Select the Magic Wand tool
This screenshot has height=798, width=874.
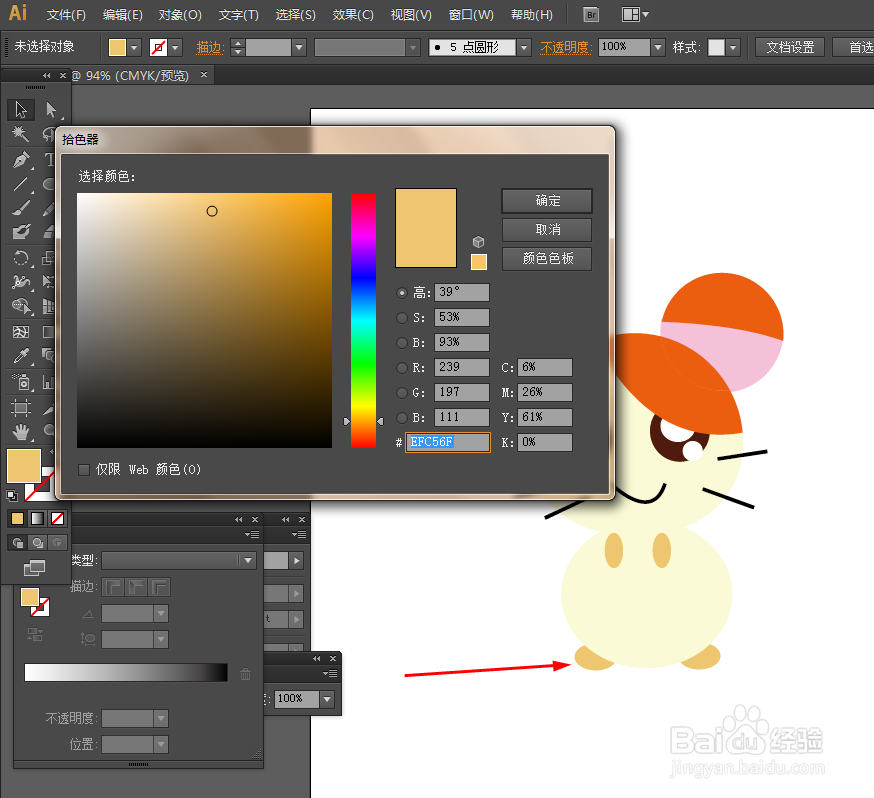click(21, 134)
